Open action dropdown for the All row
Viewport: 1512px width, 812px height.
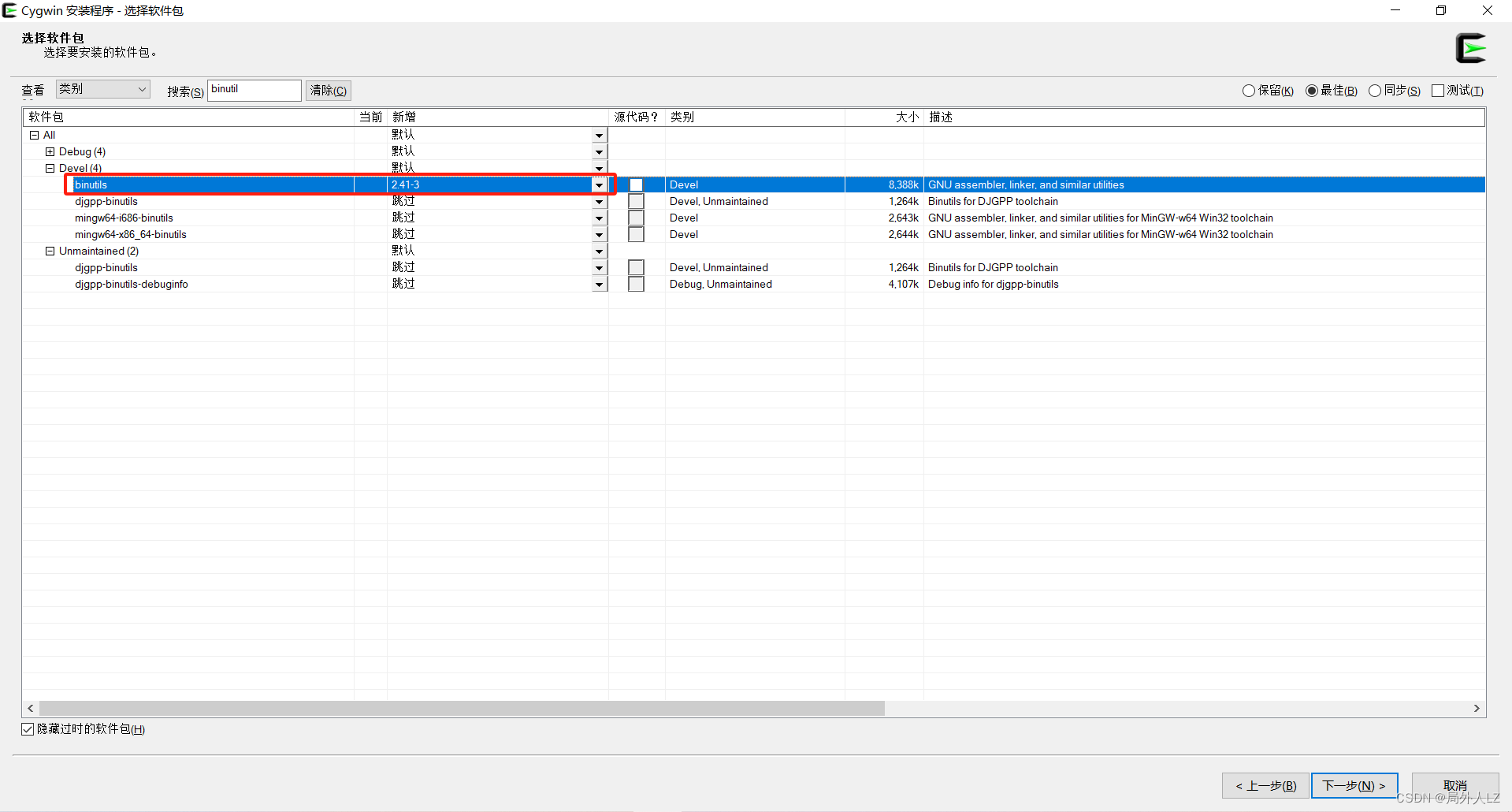click(x=600, y=136)
